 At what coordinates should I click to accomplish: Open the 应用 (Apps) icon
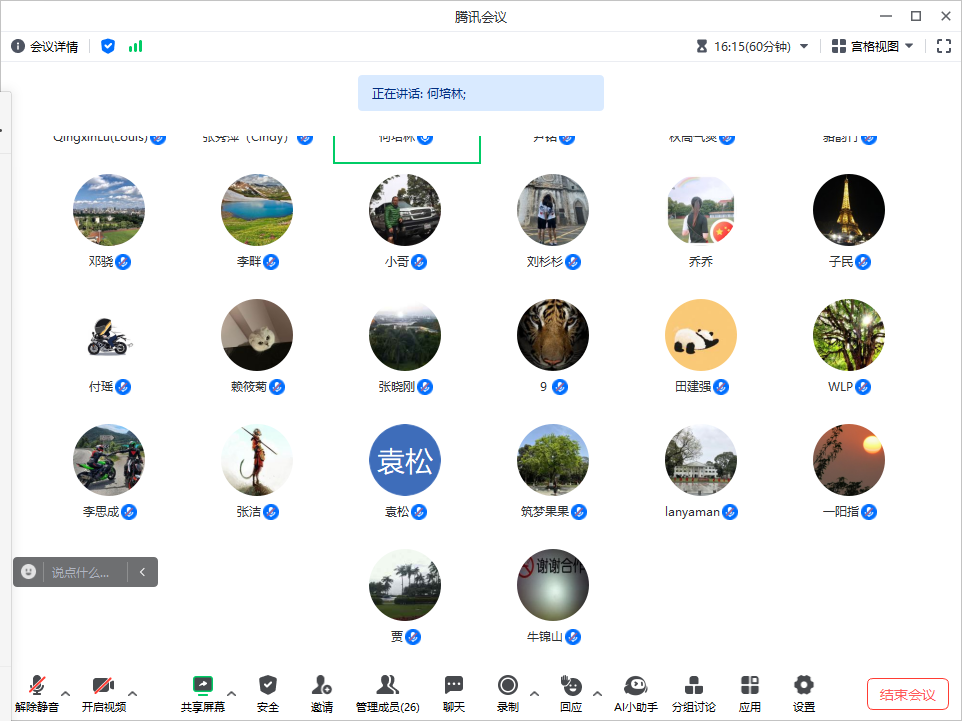749,692
